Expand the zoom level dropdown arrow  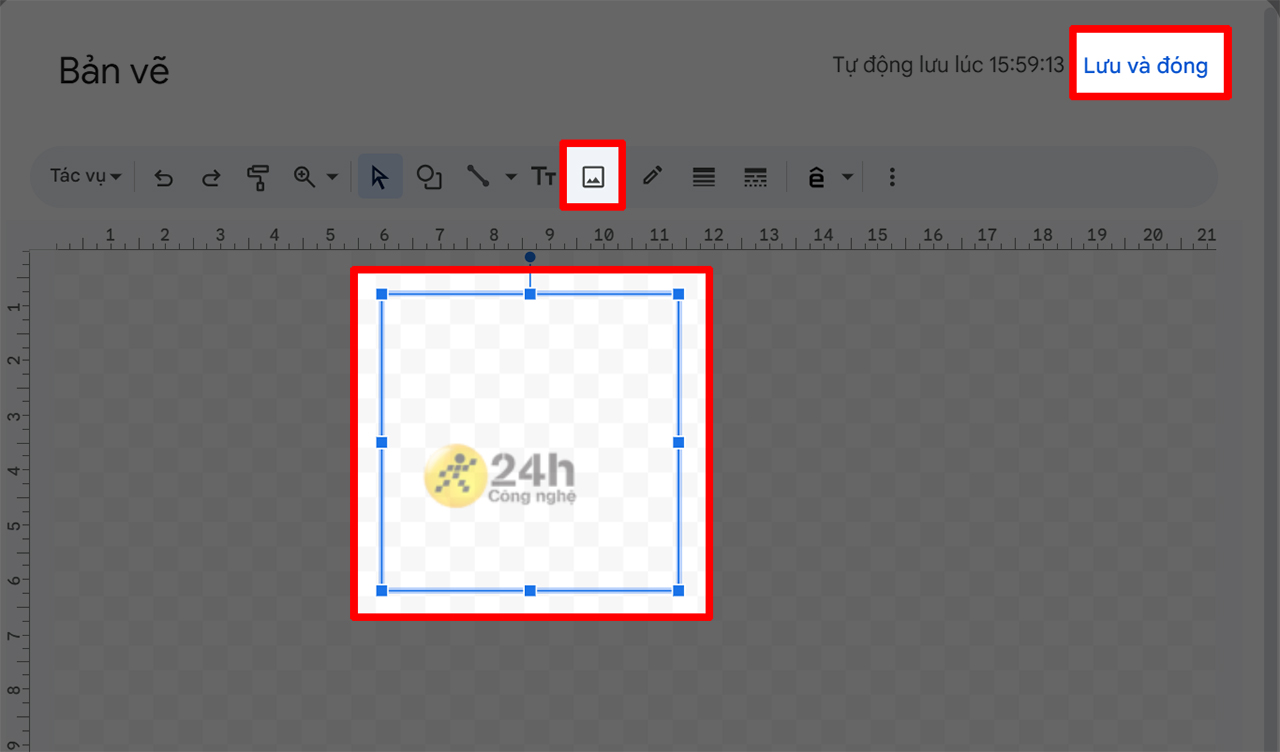click(332, 177)
